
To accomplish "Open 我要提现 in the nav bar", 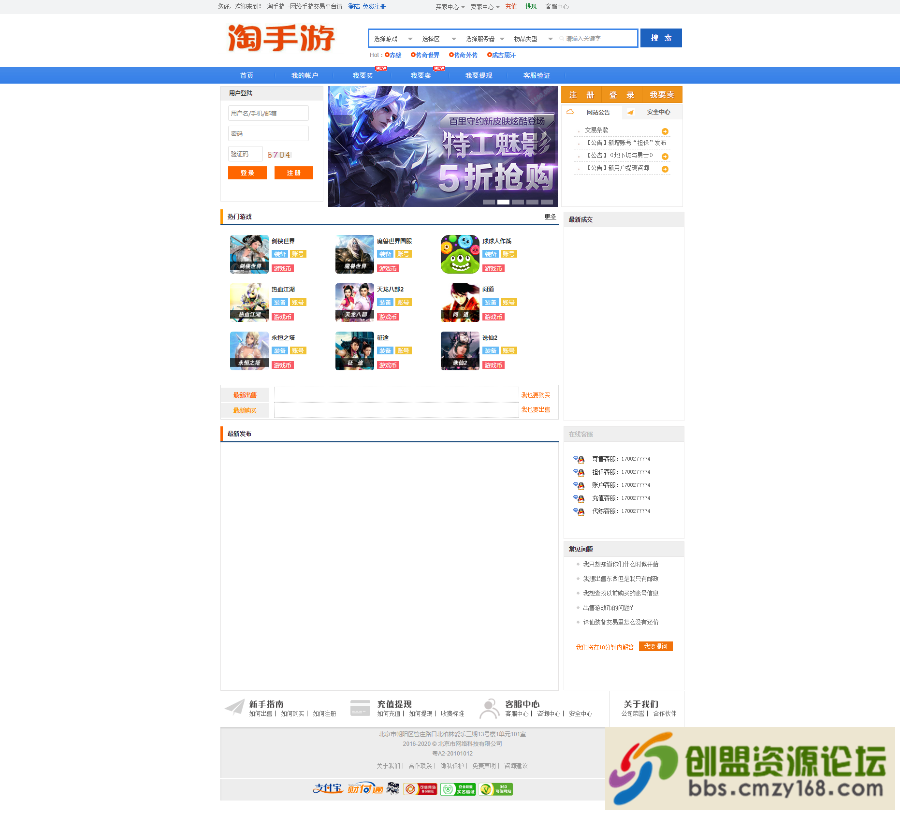I will coord(478,75).
